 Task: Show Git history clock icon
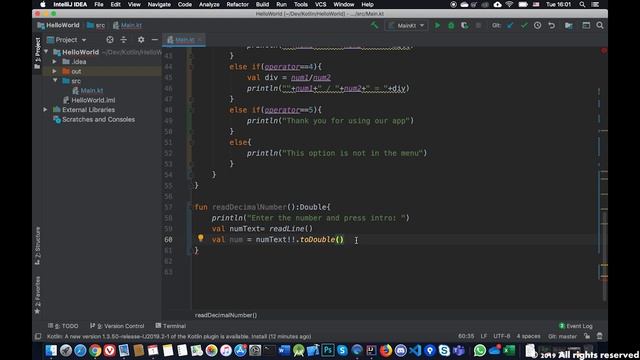pyautogui.click(x=538, y=25)
